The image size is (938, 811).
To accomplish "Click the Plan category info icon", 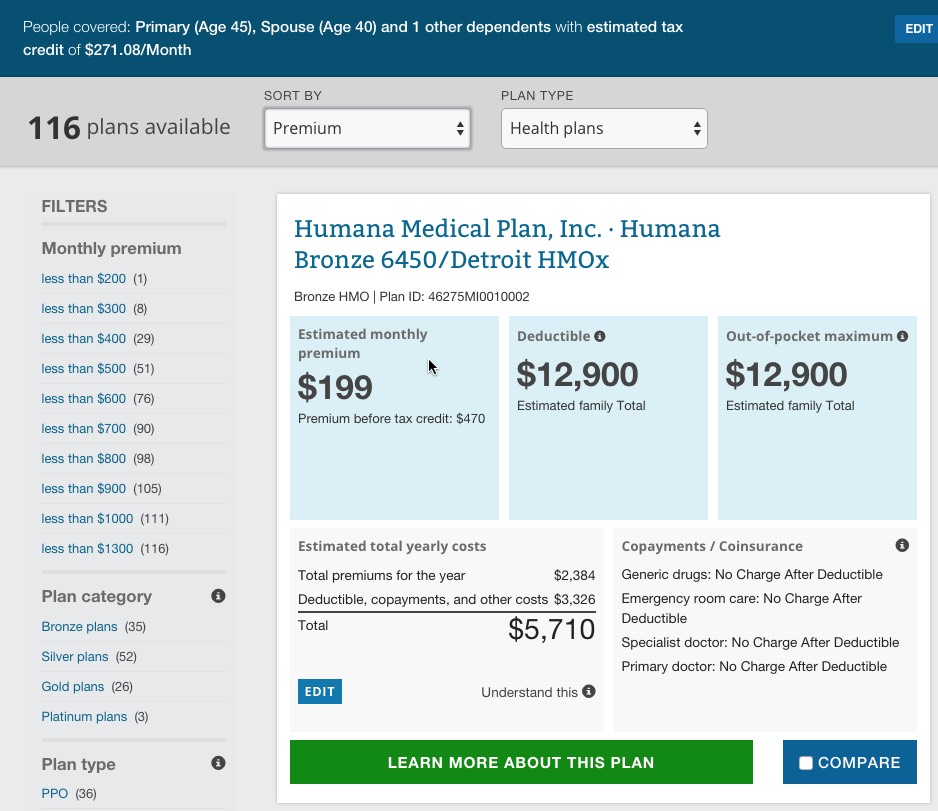I will pyautogui.click(x=218, y=596).
